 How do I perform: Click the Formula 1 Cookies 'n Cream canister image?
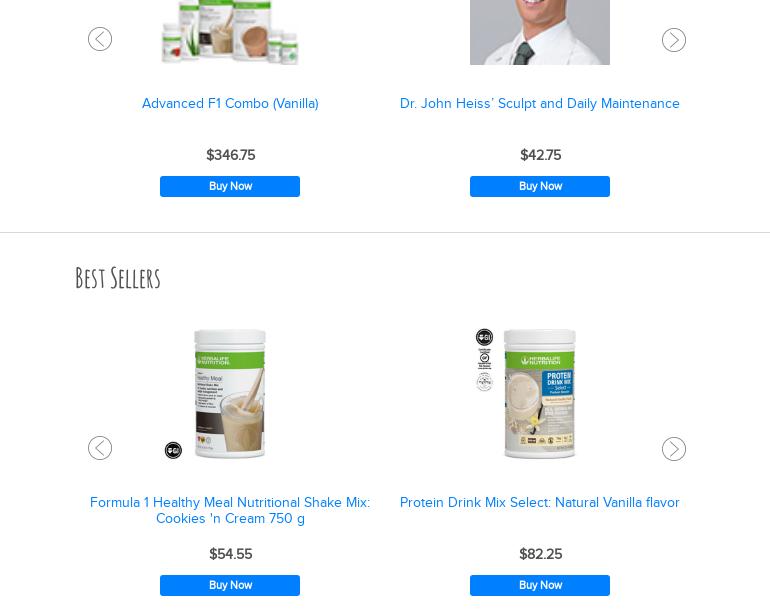[x=230, y=394]
